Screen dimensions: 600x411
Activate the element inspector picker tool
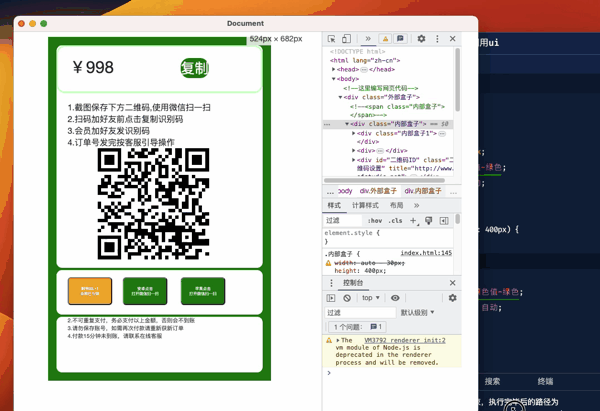coord(332,39)
